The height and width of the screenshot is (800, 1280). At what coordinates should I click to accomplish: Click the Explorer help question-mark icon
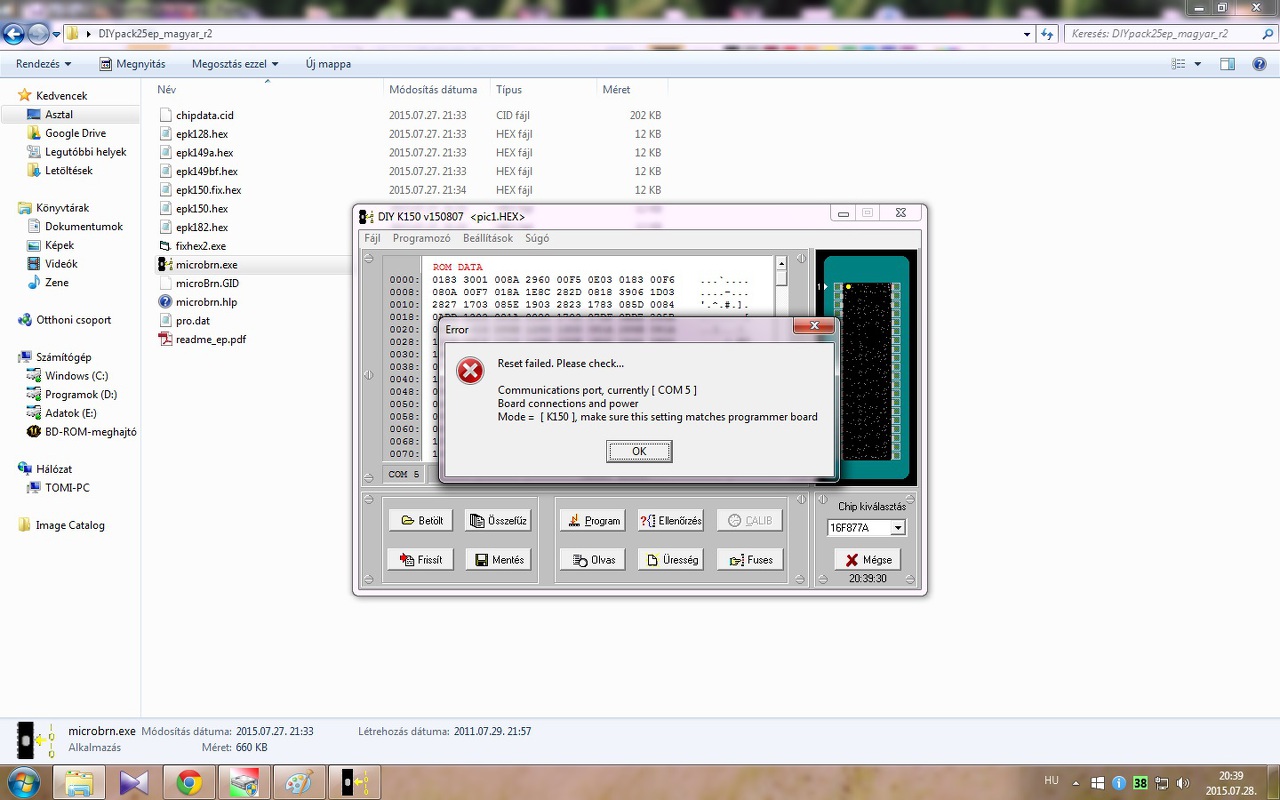[x=1259, y=64]
